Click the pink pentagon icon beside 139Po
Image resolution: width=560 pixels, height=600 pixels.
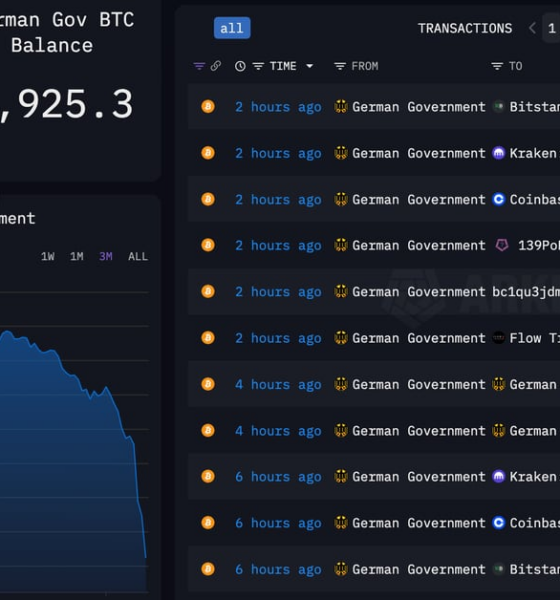click(502, 245)
